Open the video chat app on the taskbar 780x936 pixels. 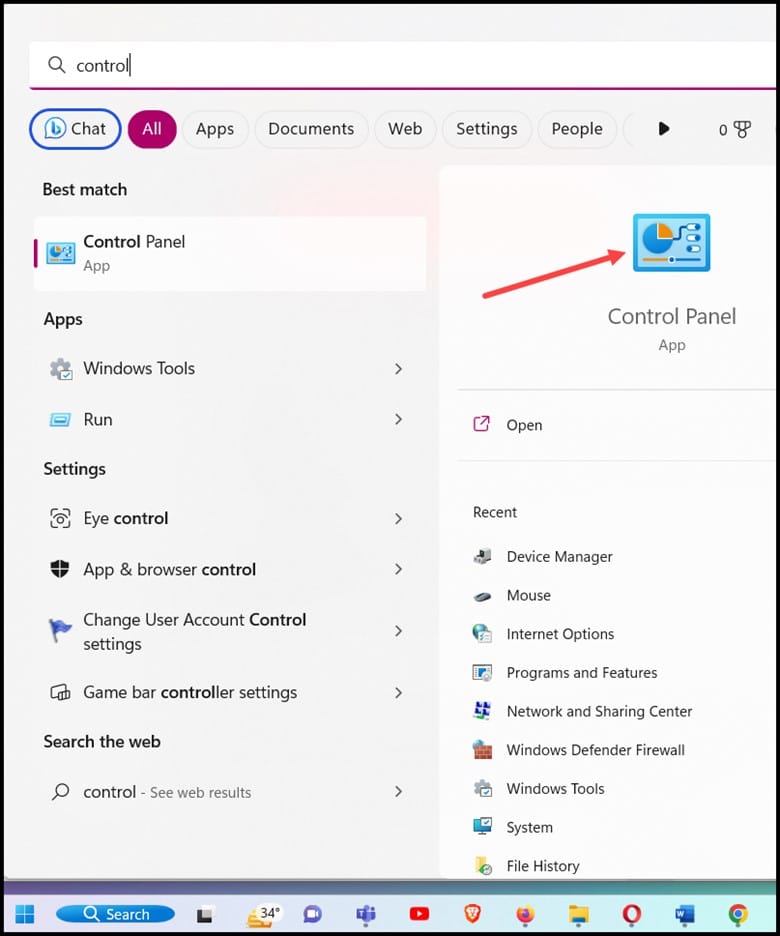[312, 914]
